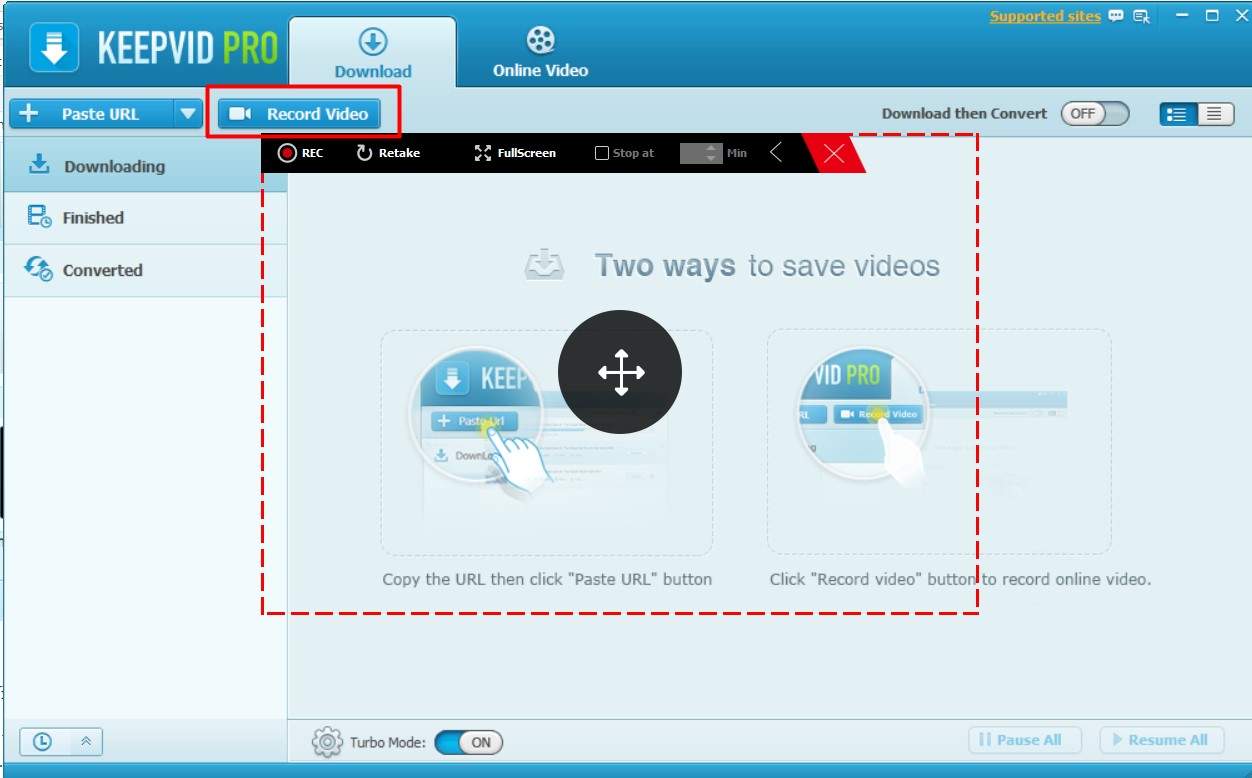Select the compact list view icon
Image resolution: width=1252 pixels, height=778 pixels.
click(x=1214, y=114)
